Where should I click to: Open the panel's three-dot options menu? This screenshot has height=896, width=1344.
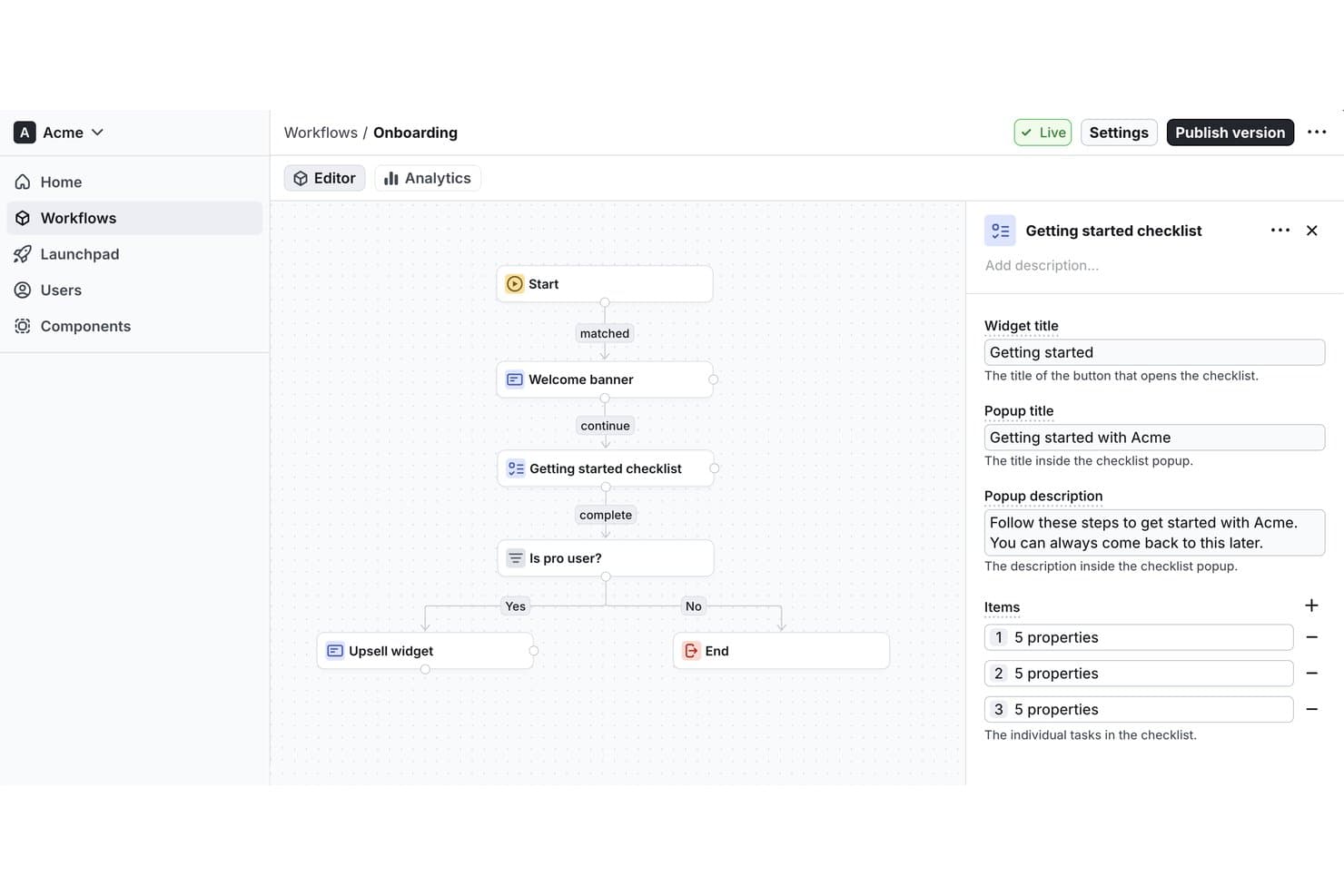pos(1280,231)
